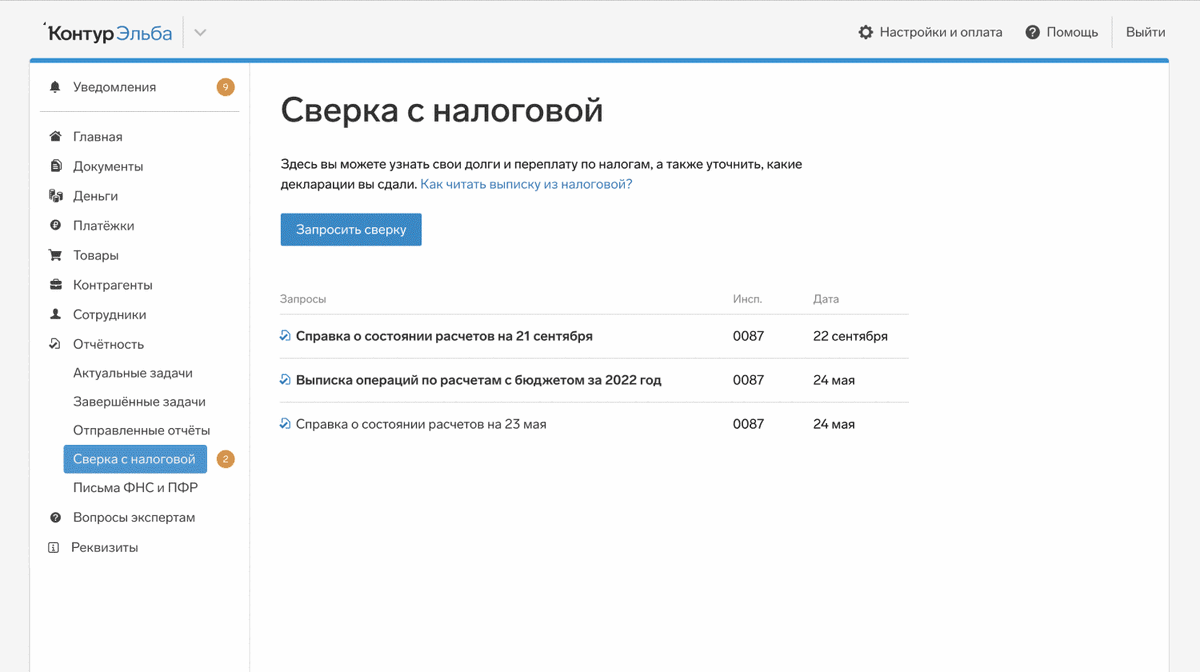This screenshot has width=1200, height=672.
Task: Click the home icon next to Главная
Action: [x=55, y=136]
